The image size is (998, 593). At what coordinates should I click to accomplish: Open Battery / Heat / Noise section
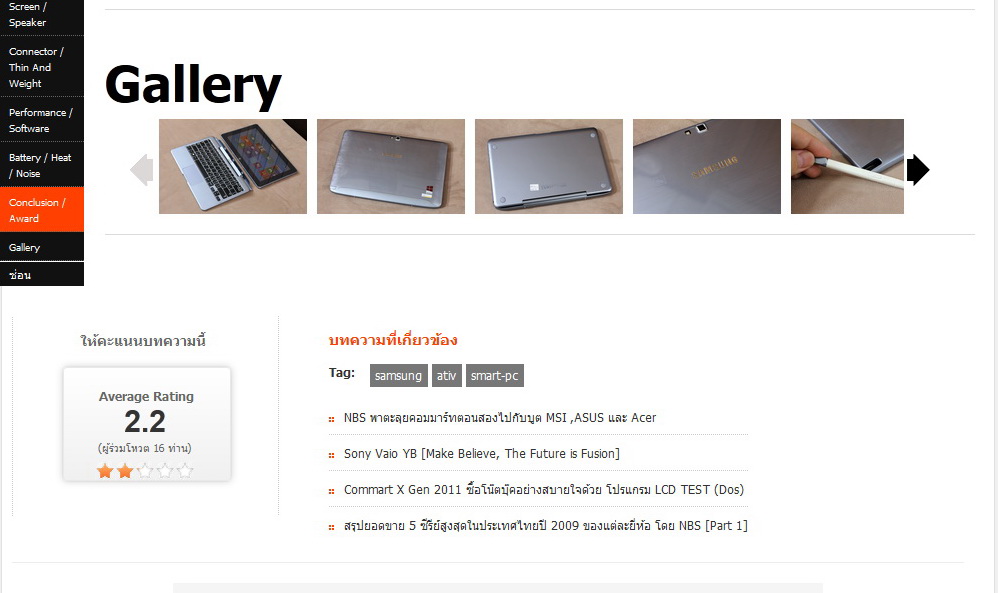[42, 165]
